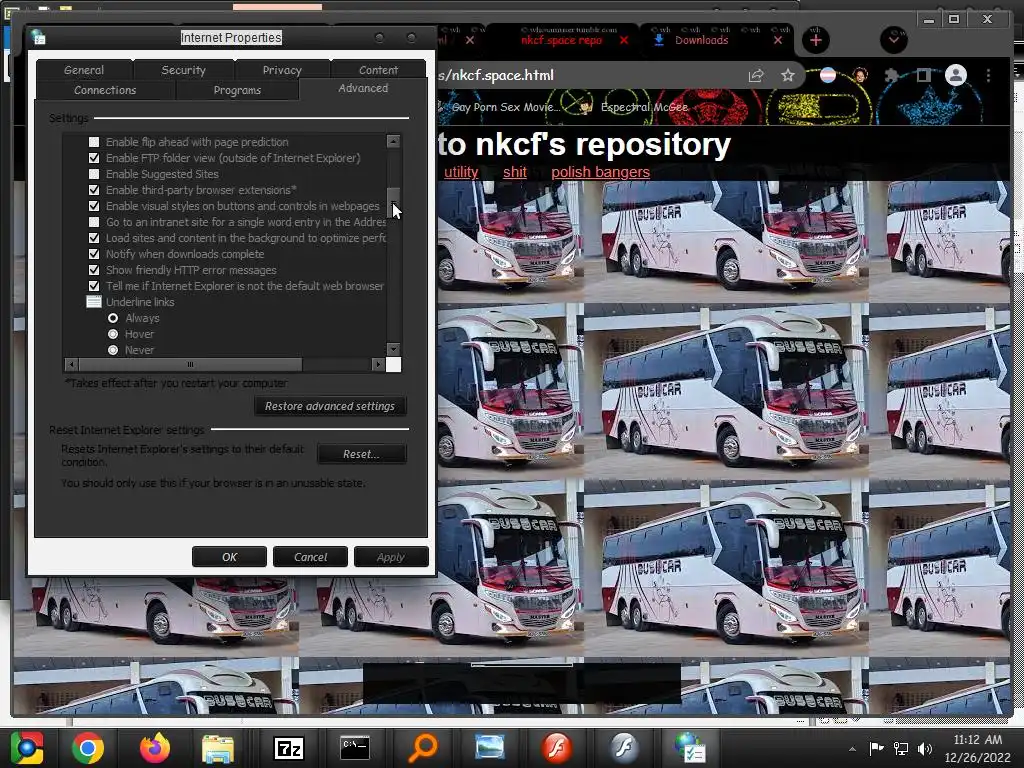This screenshot has width=1024, height=768.
Task: Open the Internet Properties taskbar icon
Action: click(x=690, y=748)
